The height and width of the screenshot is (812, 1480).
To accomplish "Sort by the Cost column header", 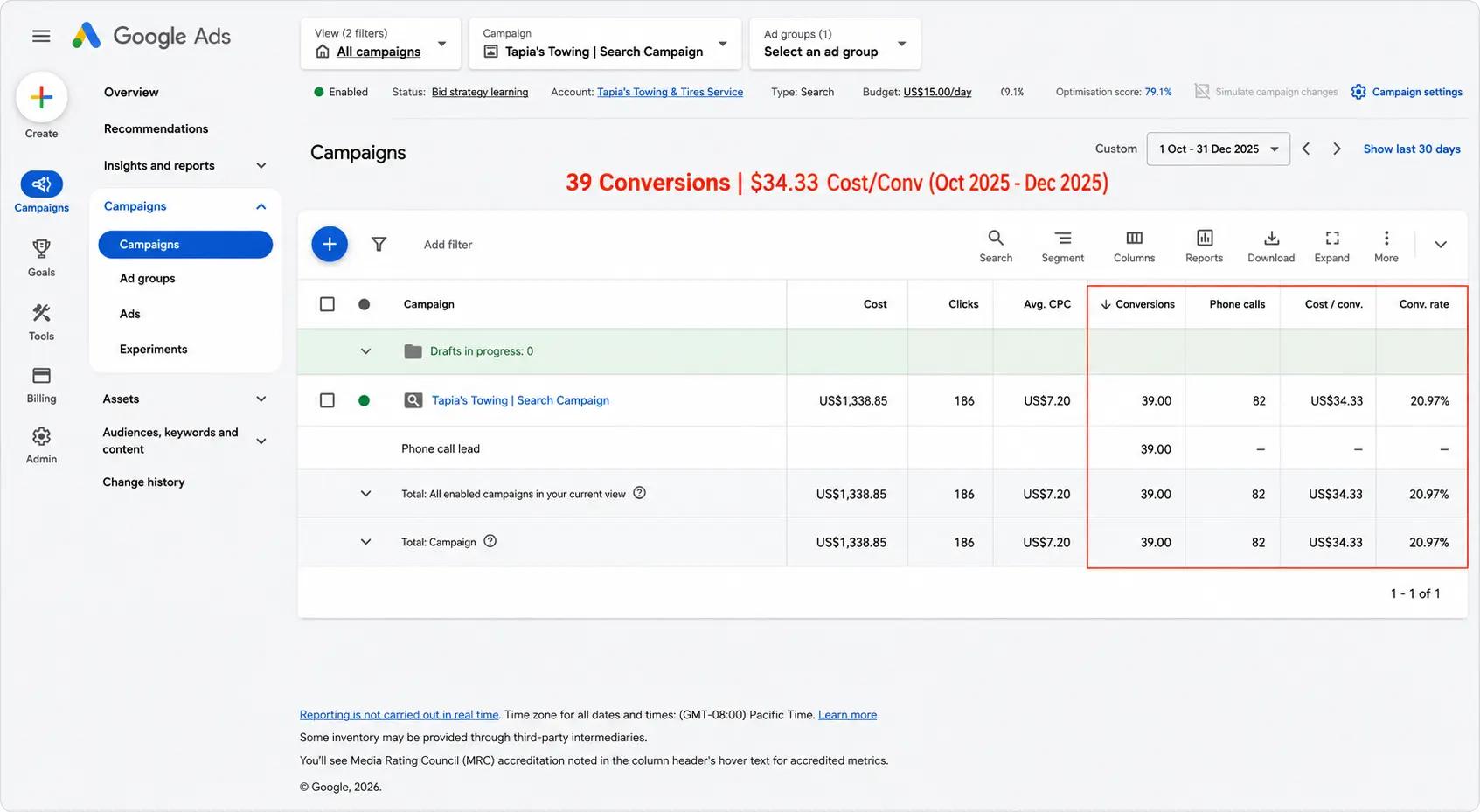I will point(875,304).
